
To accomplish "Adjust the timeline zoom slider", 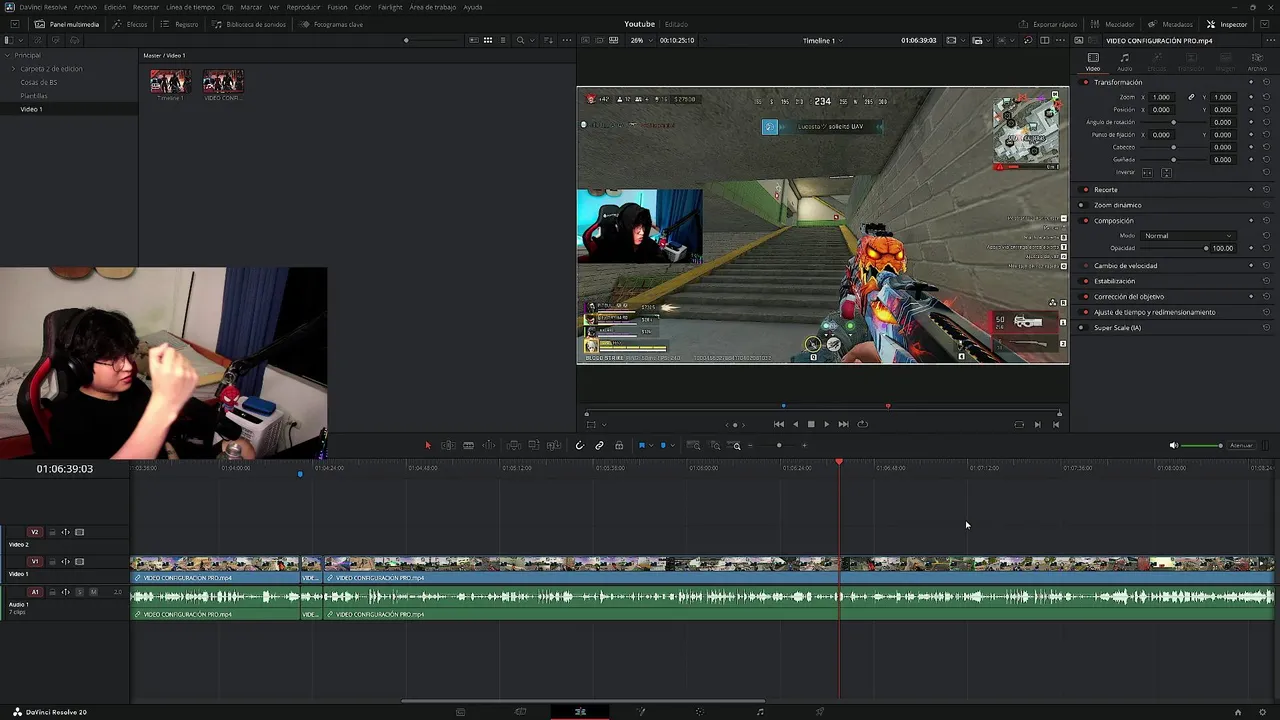I will click(779, 445).
